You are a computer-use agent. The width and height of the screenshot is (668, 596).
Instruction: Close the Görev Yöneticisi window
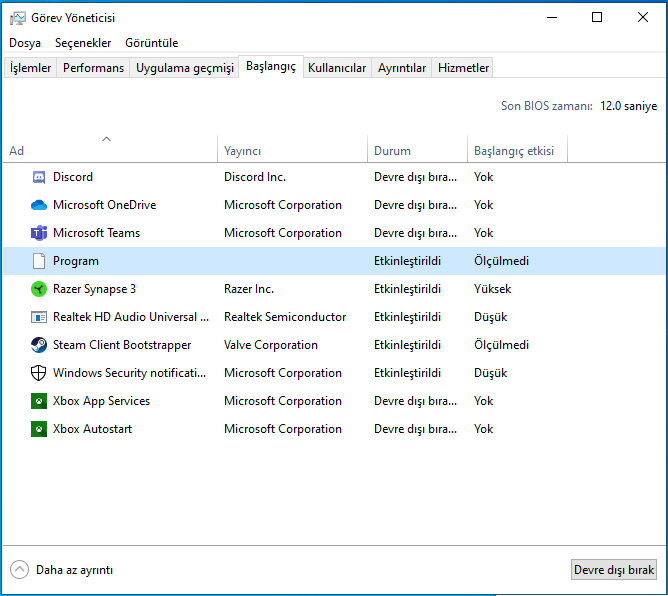click(x=643, y=17)
